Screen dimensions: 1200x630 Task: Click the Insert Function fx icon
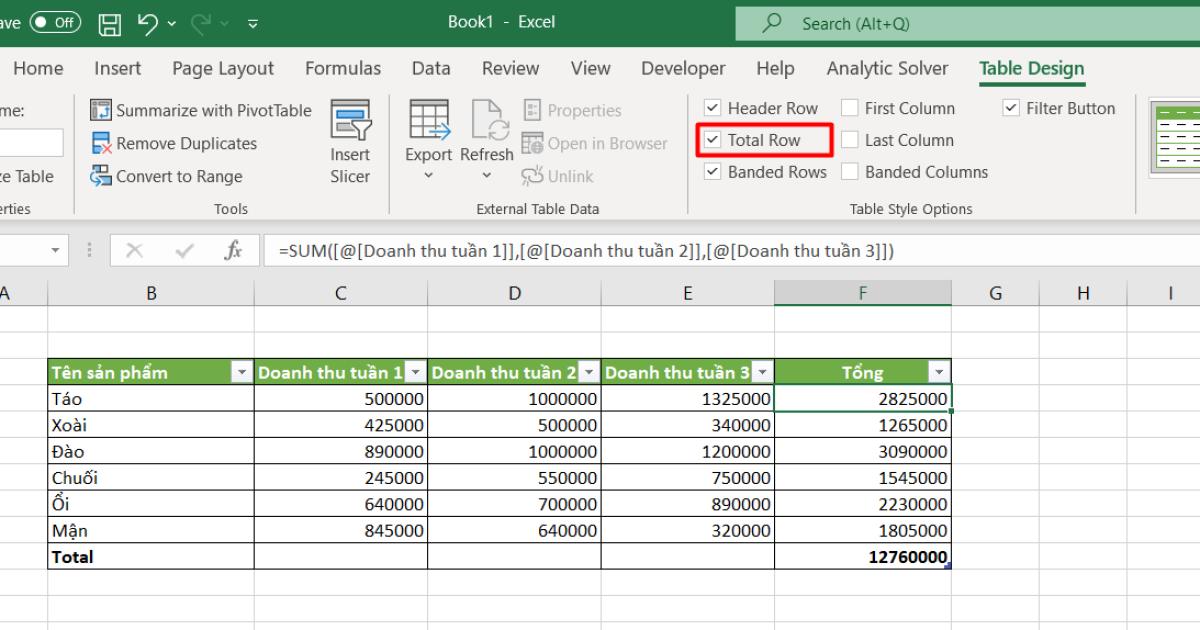(232, 252)
